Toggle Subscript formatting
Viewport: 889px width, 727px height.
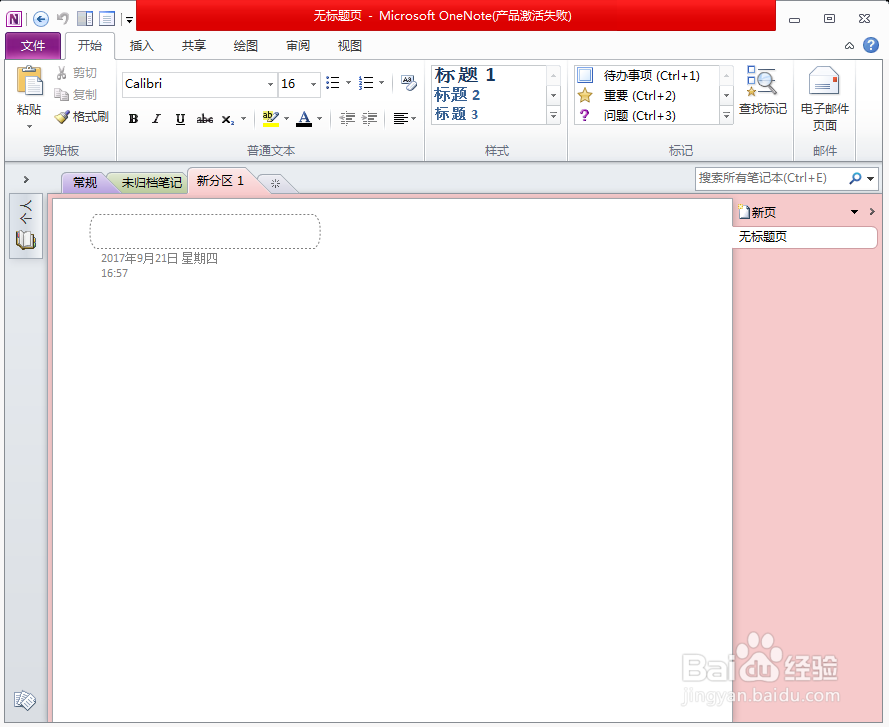pos(228,119)
